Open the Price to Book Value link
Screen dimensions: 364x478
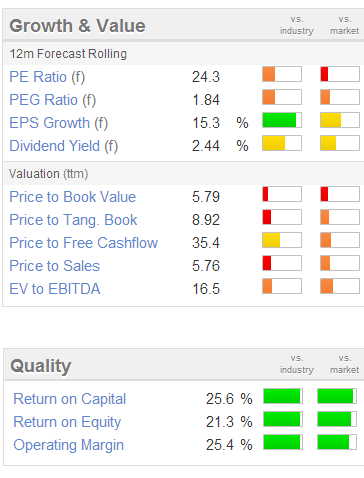click(x=73, y=197)
